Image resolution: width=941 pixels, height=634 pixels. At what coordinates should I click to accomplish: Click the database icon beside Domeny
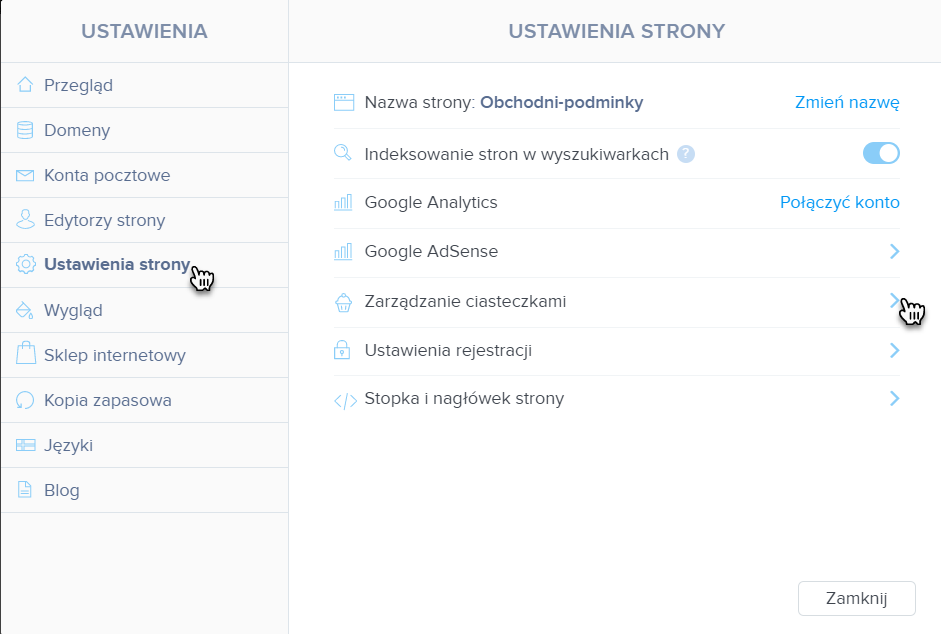click(25, 130)
